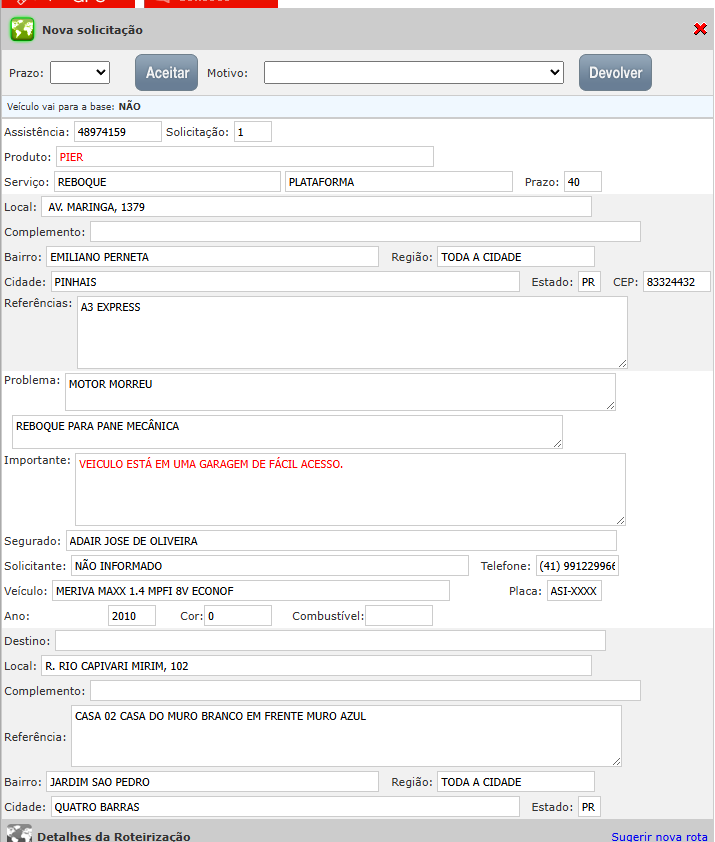Open the Prazo dropdown
The image size is (715, 842).
click(80, 72)
